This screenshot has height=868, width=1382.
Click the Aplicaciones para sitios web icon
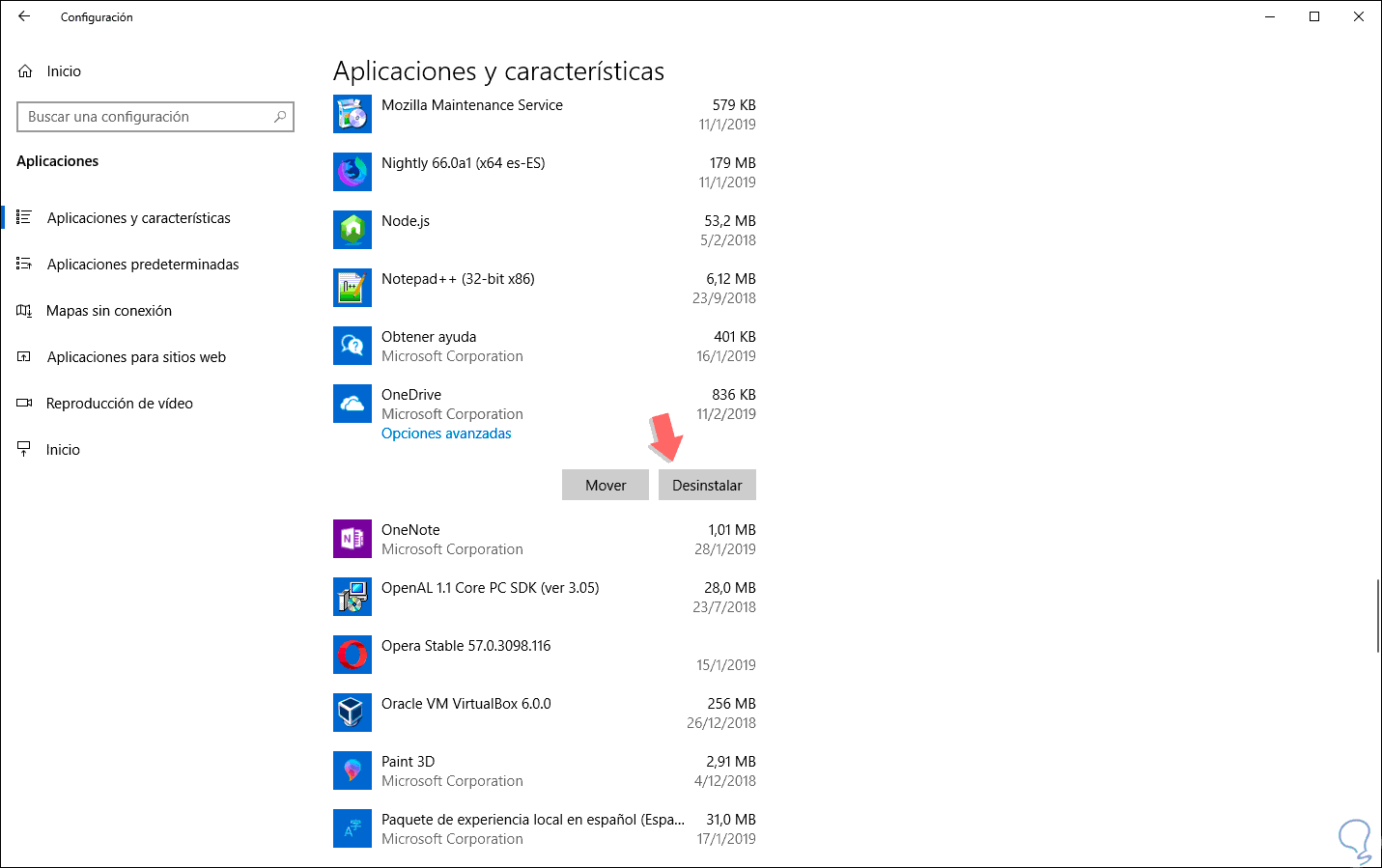pyautogui.click(x=24, y=356)
